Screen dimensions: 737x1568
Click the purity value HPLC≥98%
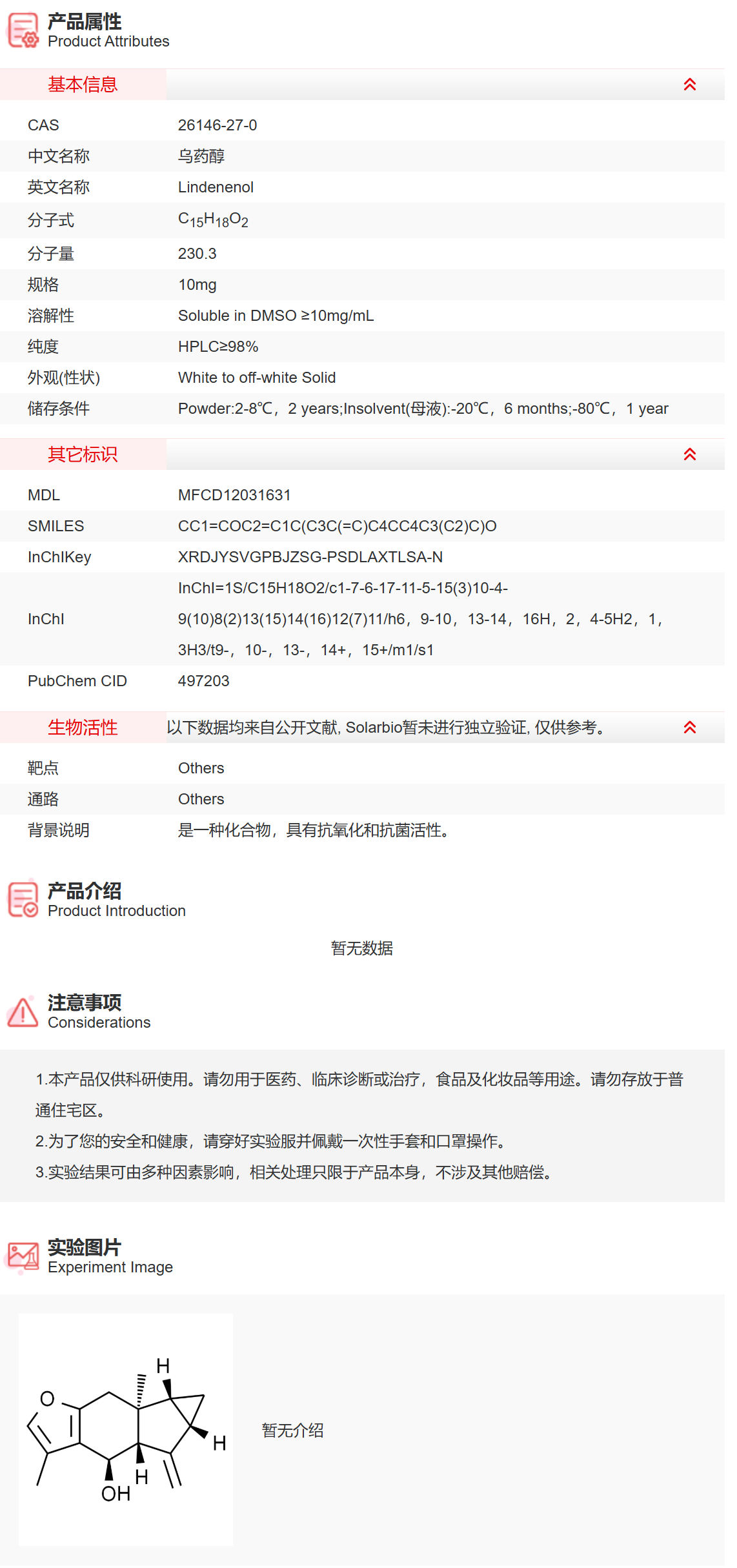tap(218, 347)
